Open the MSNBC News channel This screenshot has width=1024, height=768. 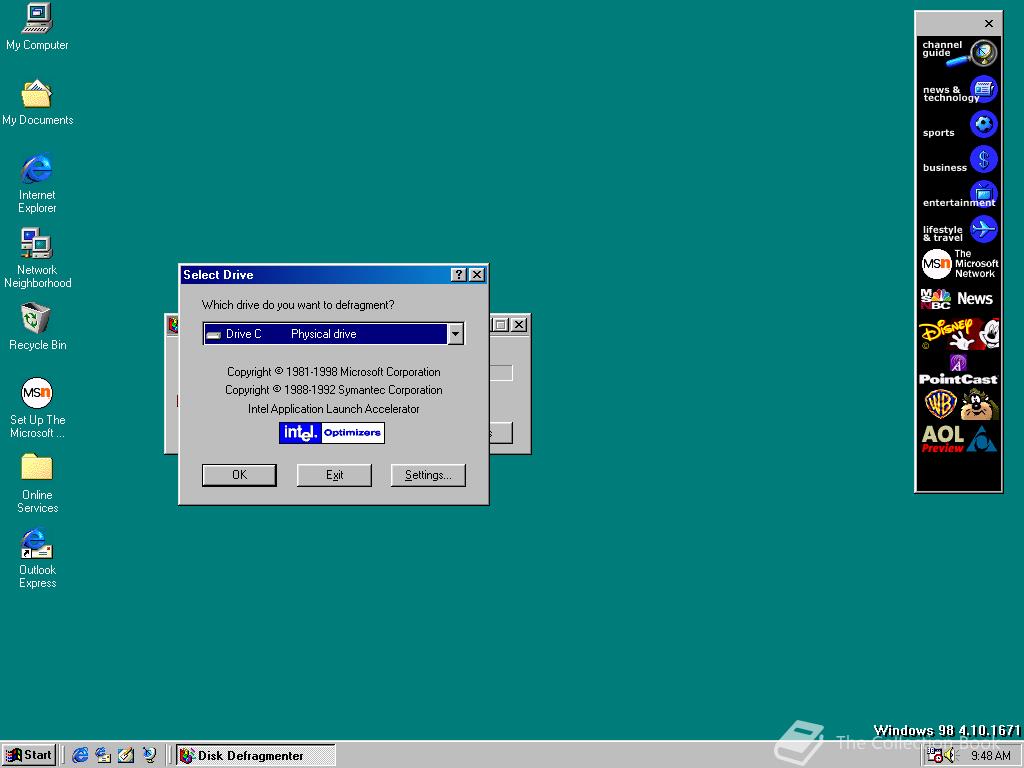[x=957, y=299]
